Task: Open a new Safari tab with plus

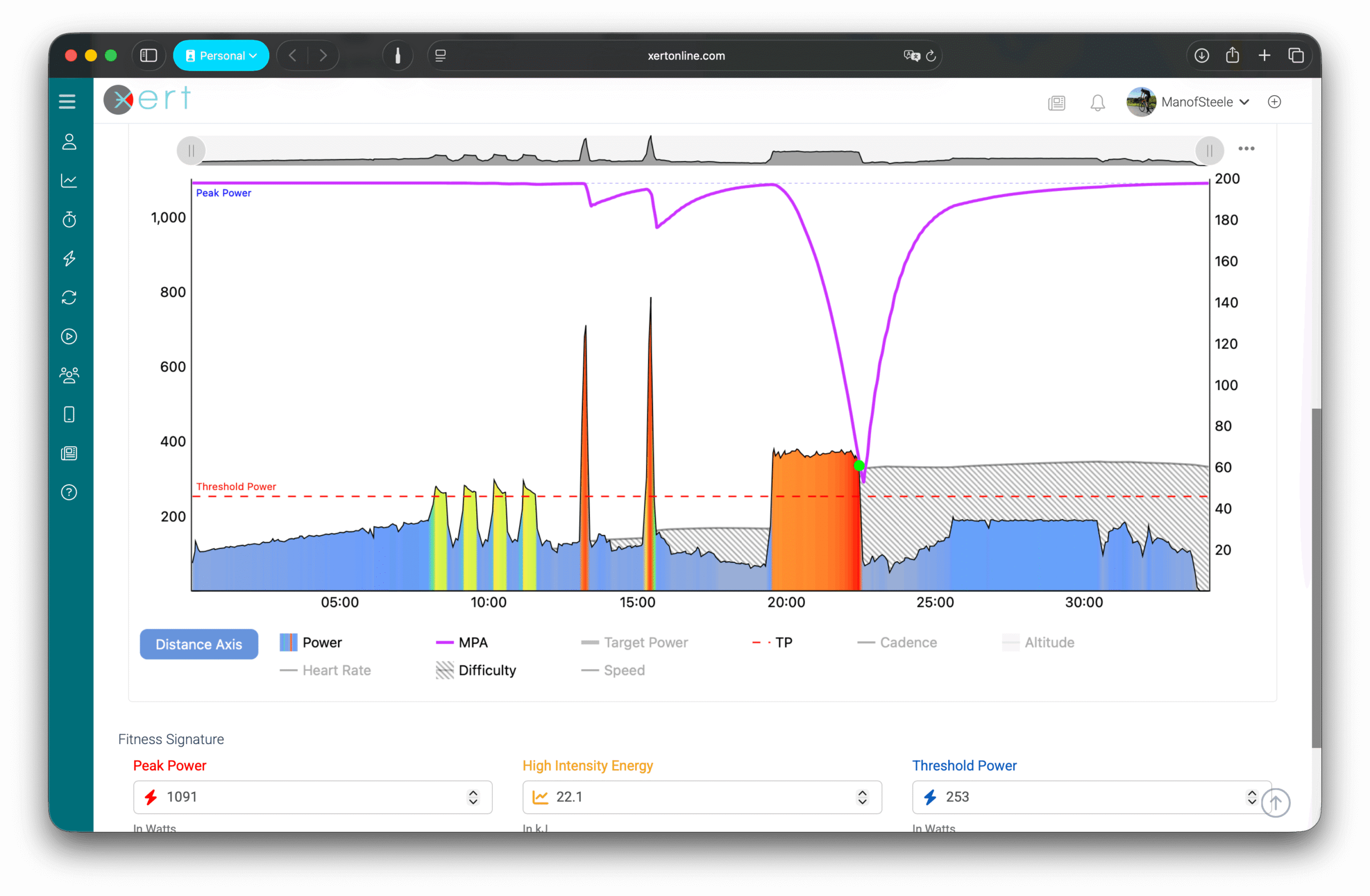Action: 1265,55
